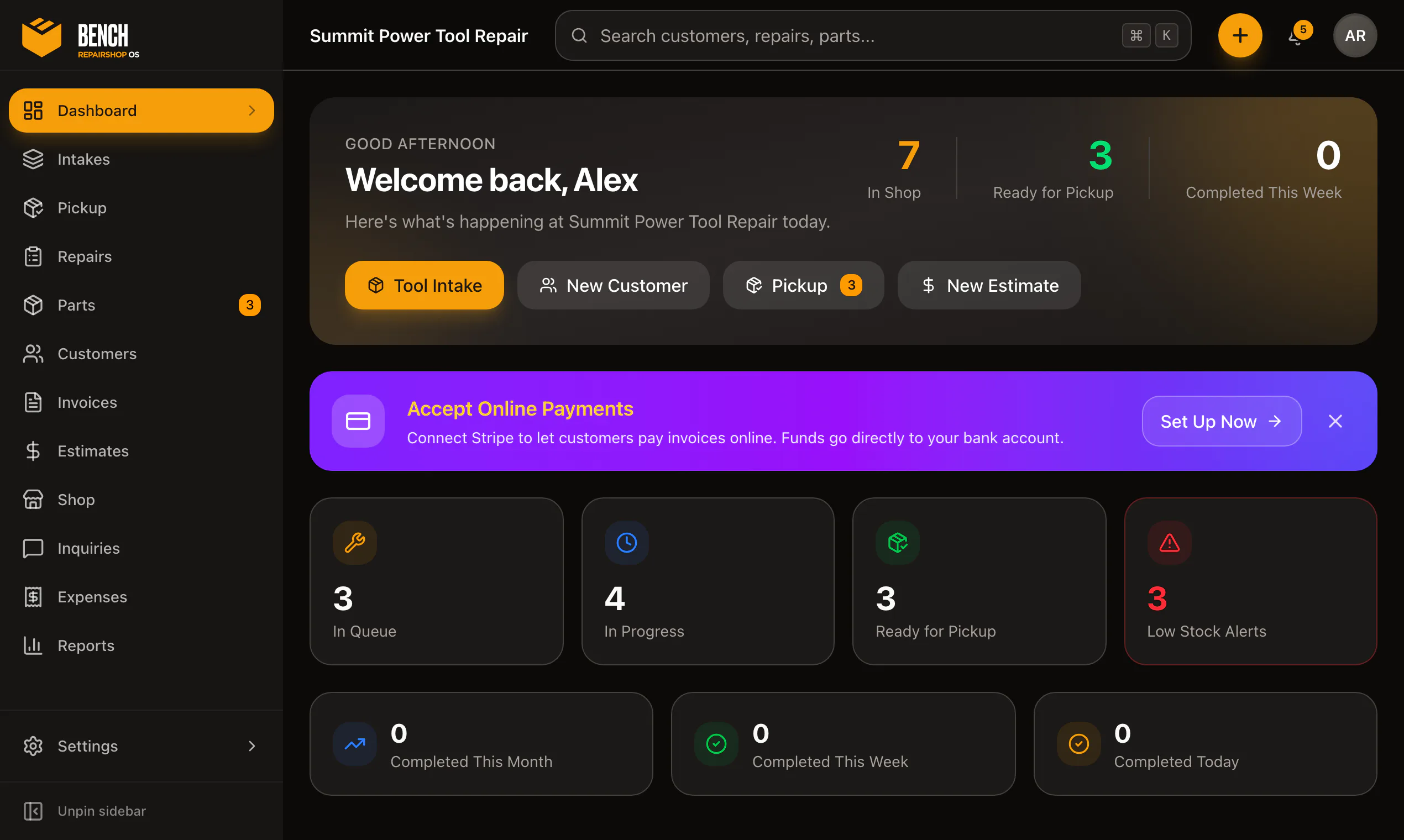Click the Bench RepairShop OS logo
The width and height of the screenshot is (1404, 840).
80,38
